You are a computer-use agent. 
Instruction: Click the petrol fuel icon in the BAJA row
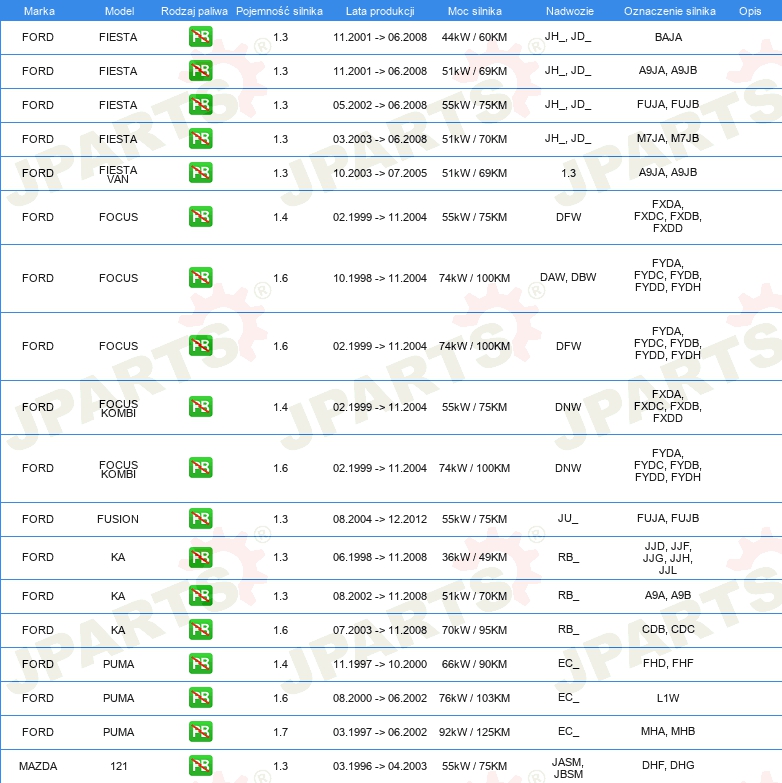point(201,37)
